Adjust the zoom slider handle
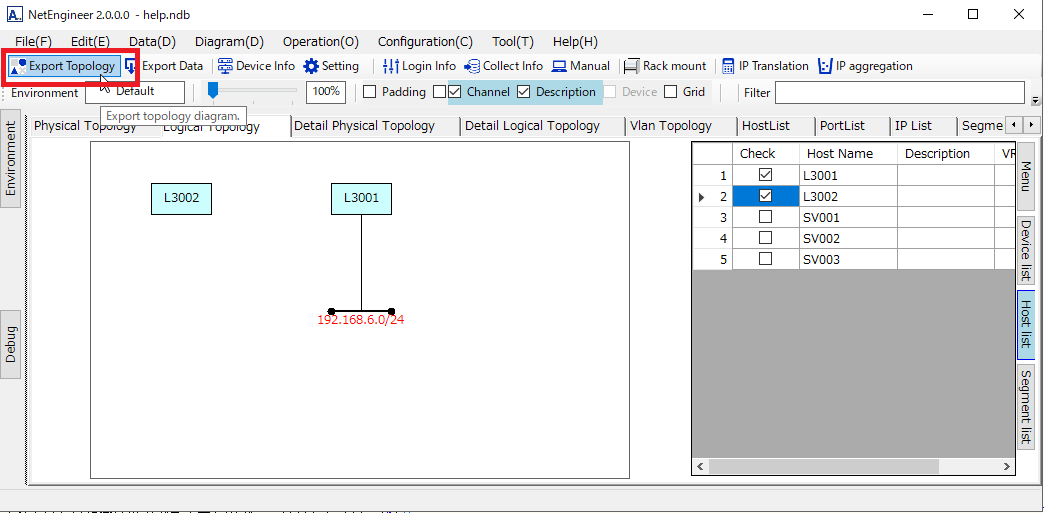 pyautogui.click(x=213, y=91)
